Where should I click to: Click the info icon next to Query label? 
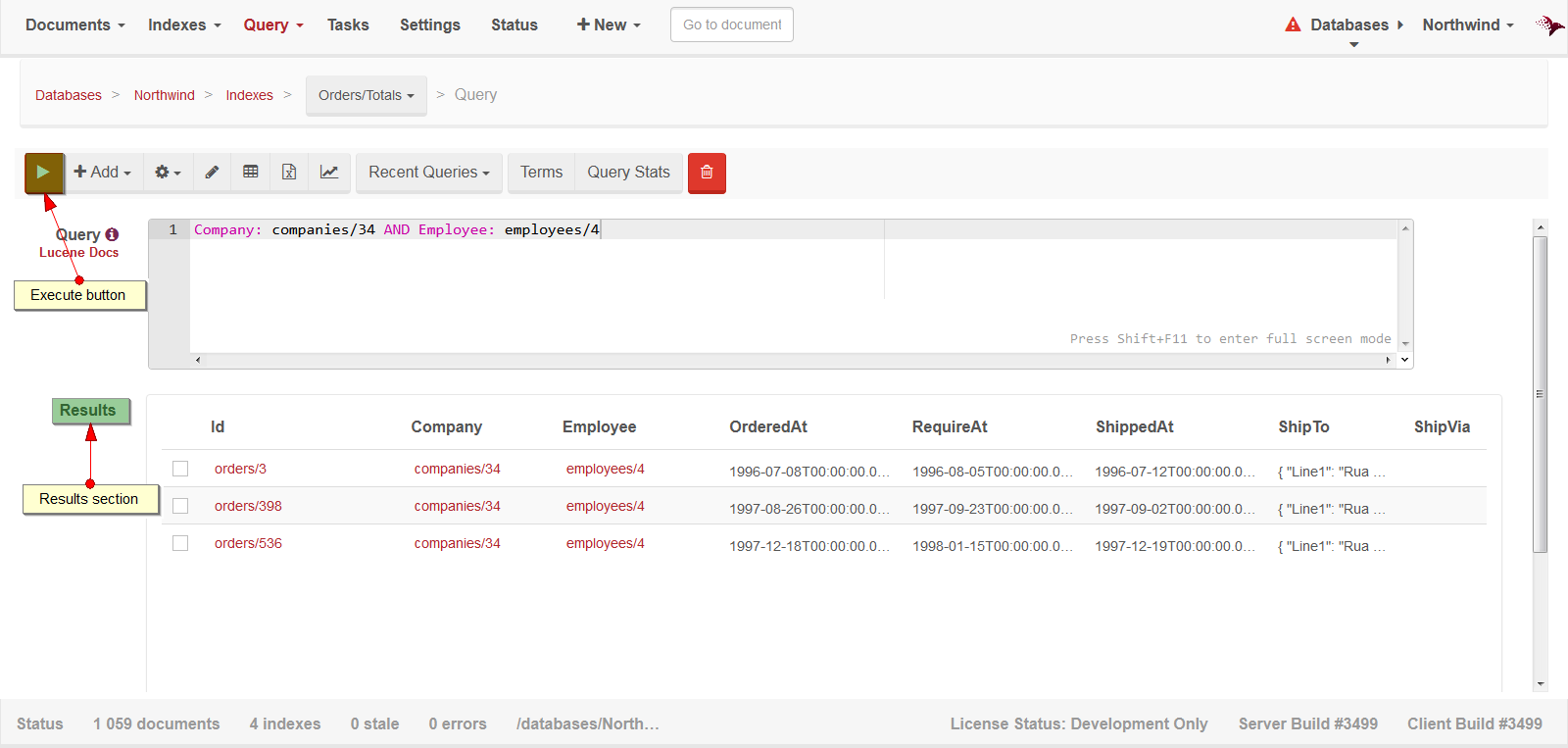[x=112, y=234]
